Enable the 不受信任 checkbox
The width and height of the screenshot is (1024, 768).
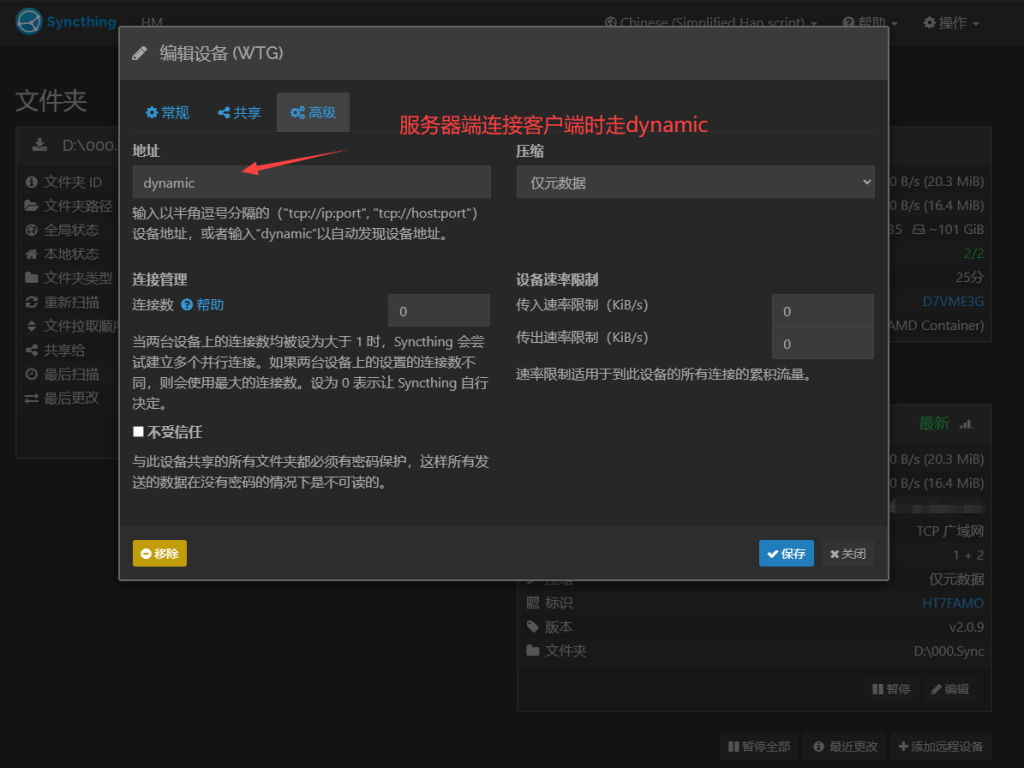point(139,432)
